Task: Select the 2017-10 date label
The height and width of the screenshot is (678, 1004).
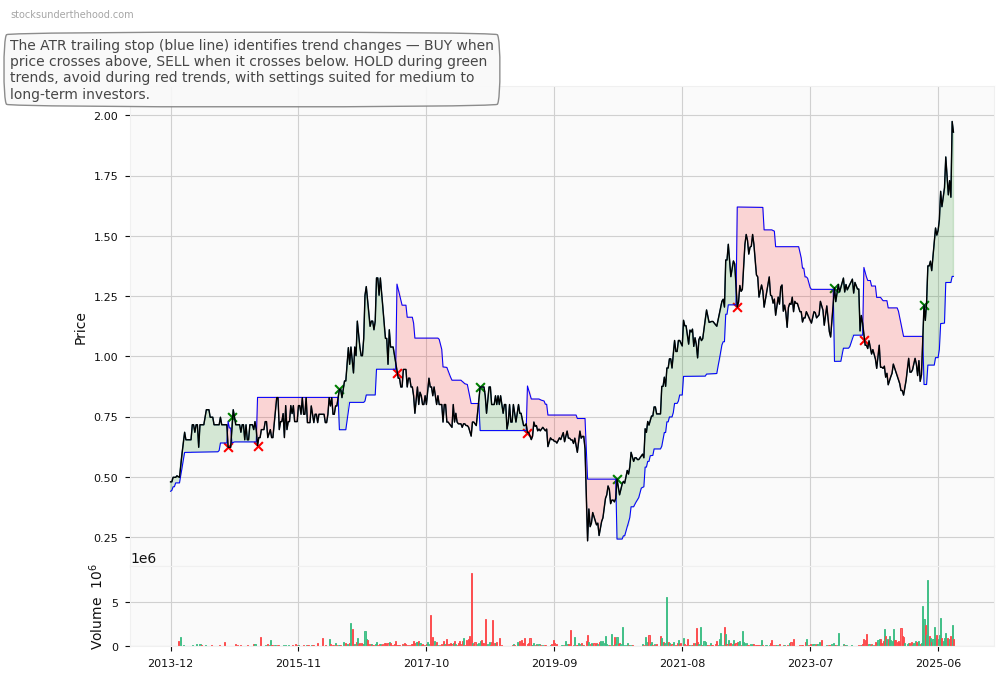Action: (x=426, y=663)
